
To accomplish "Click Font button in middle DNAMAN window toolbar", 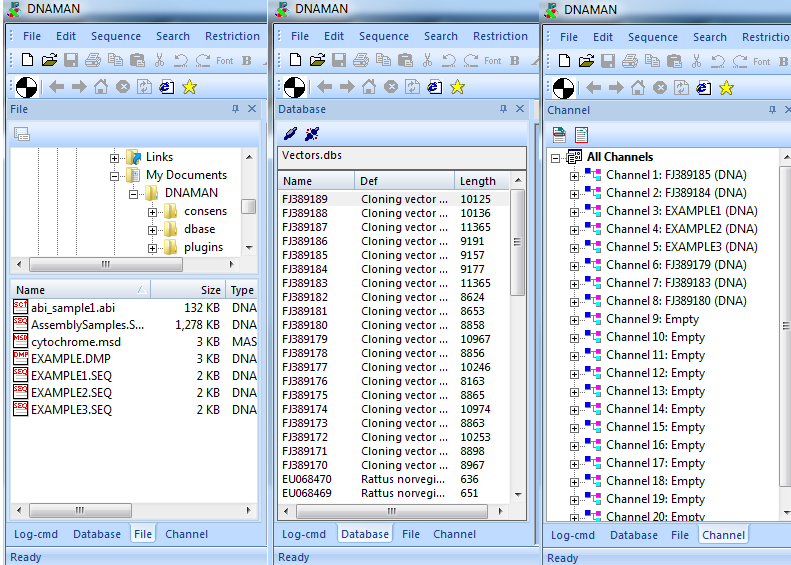I will pos(492,61).
